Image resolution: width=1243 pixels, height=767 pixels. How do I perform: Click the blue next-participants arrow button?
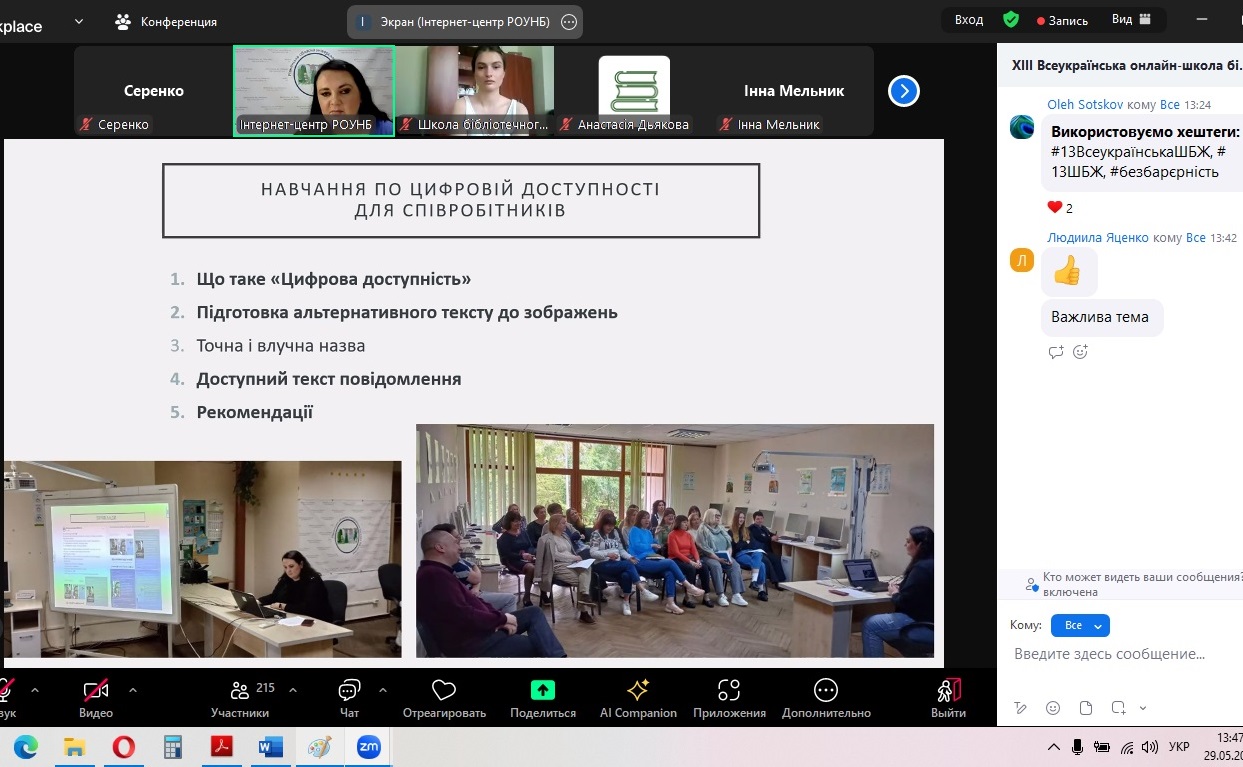pos(904,92)
